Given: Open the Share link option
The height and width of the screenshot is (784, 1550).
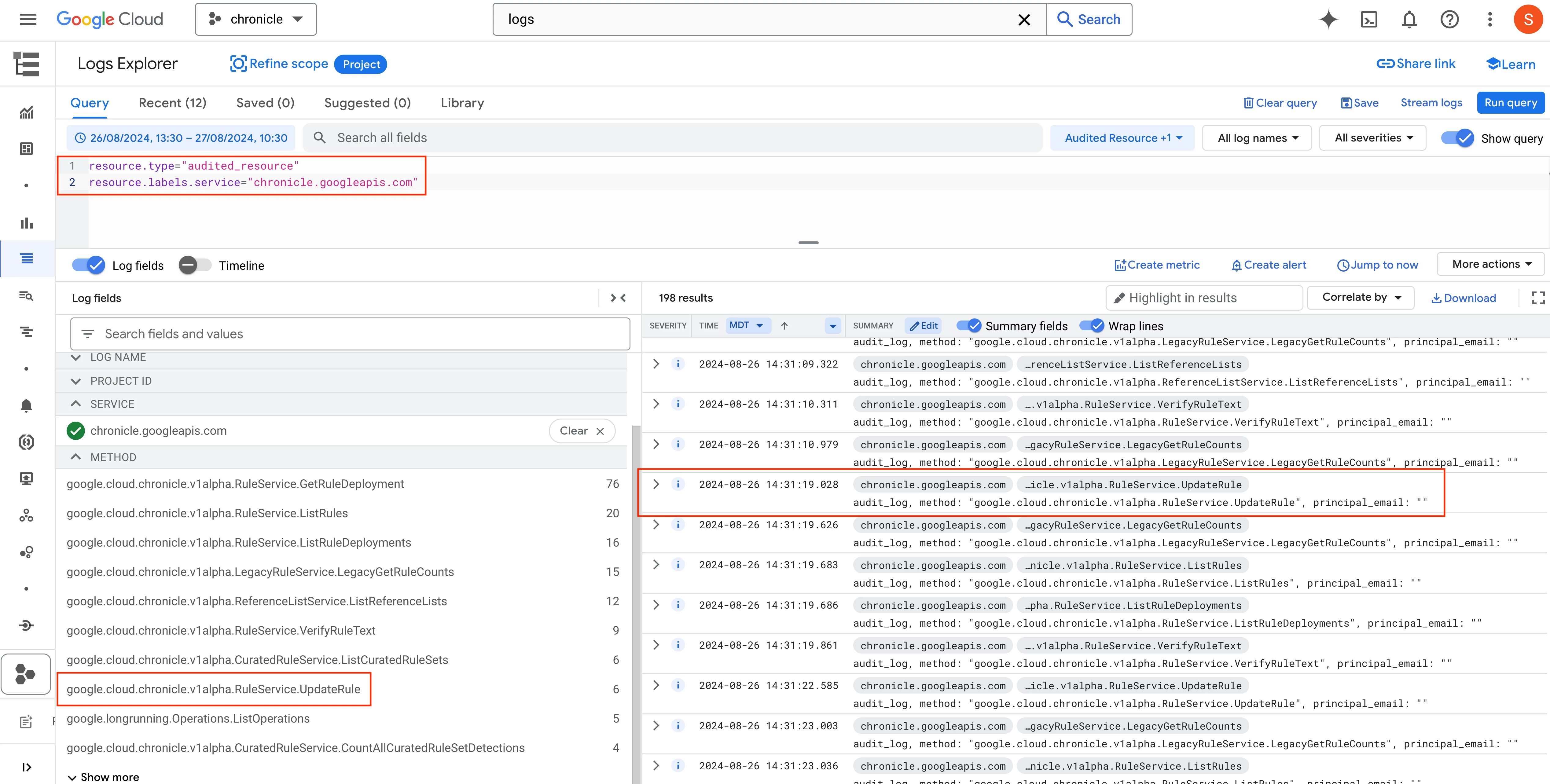Looking at the screenshot, I should point(1416,64).
